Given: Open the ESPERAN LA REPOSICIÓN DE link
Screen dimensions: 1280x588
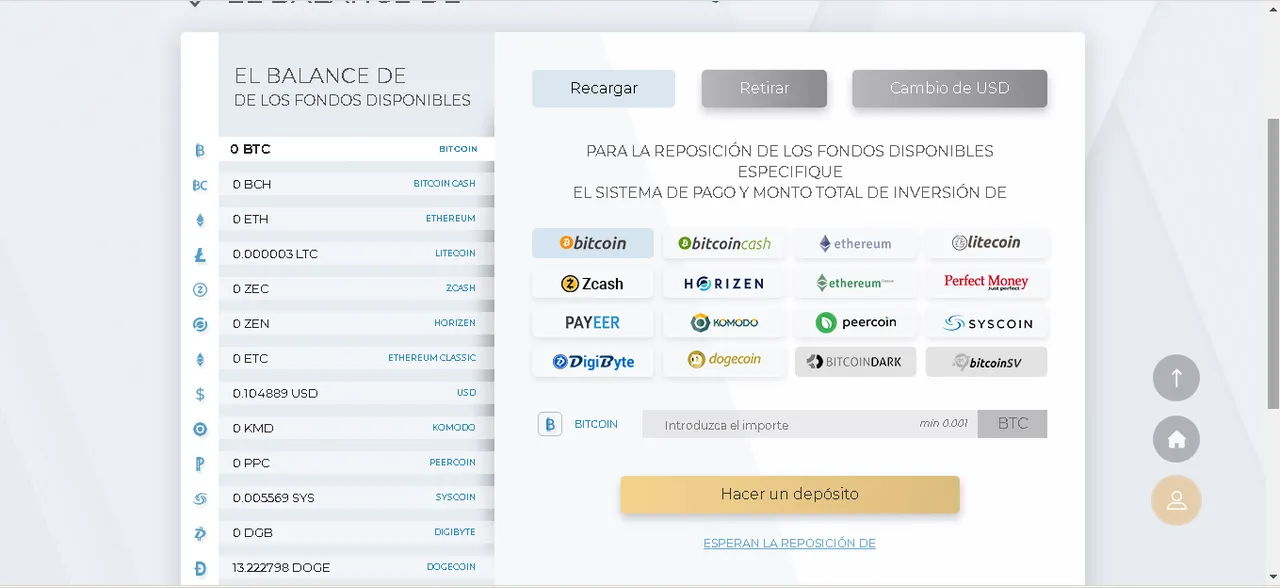Looking at the screenshot, I should [x=789, y=543].
